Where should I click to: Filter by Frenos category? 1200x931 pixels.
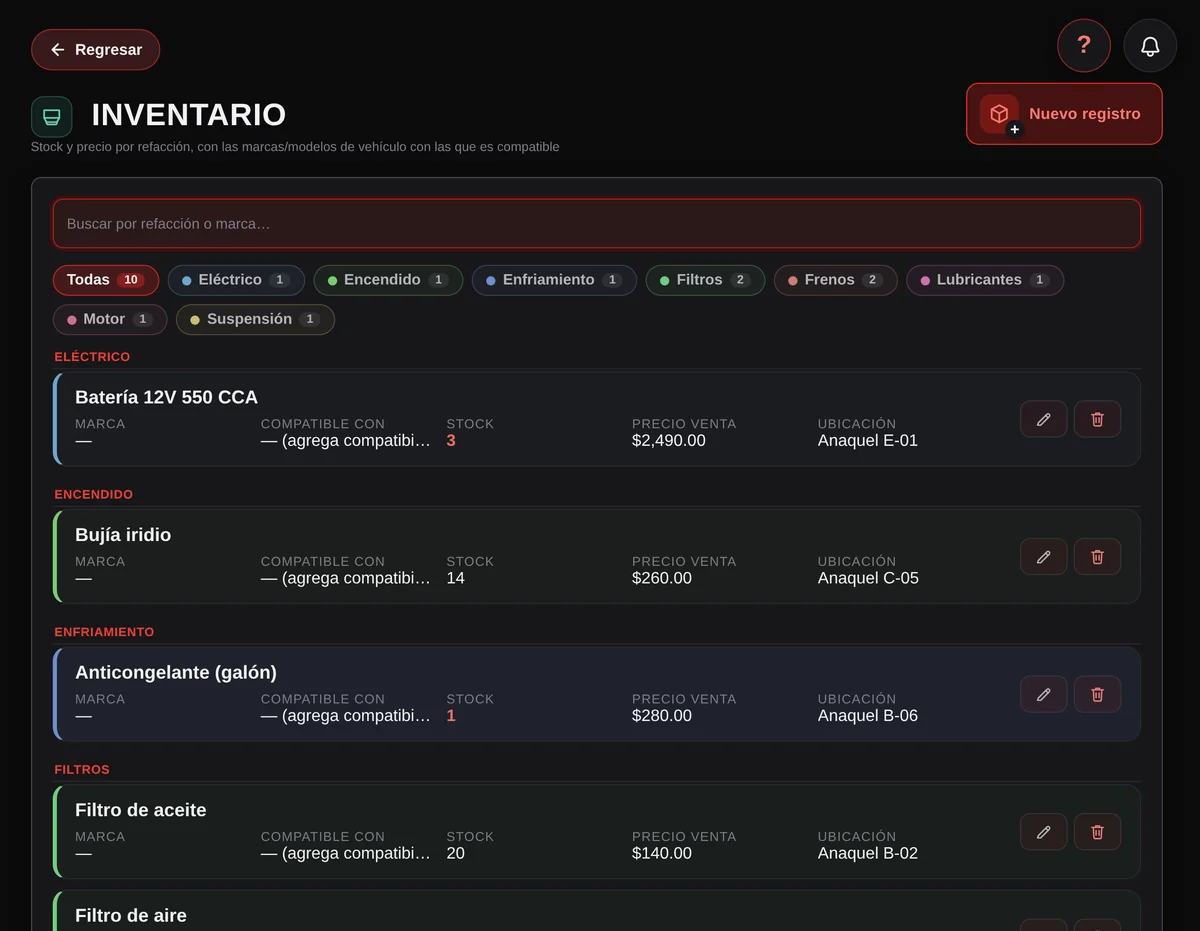pyautogui.click(x=836, y=280)
